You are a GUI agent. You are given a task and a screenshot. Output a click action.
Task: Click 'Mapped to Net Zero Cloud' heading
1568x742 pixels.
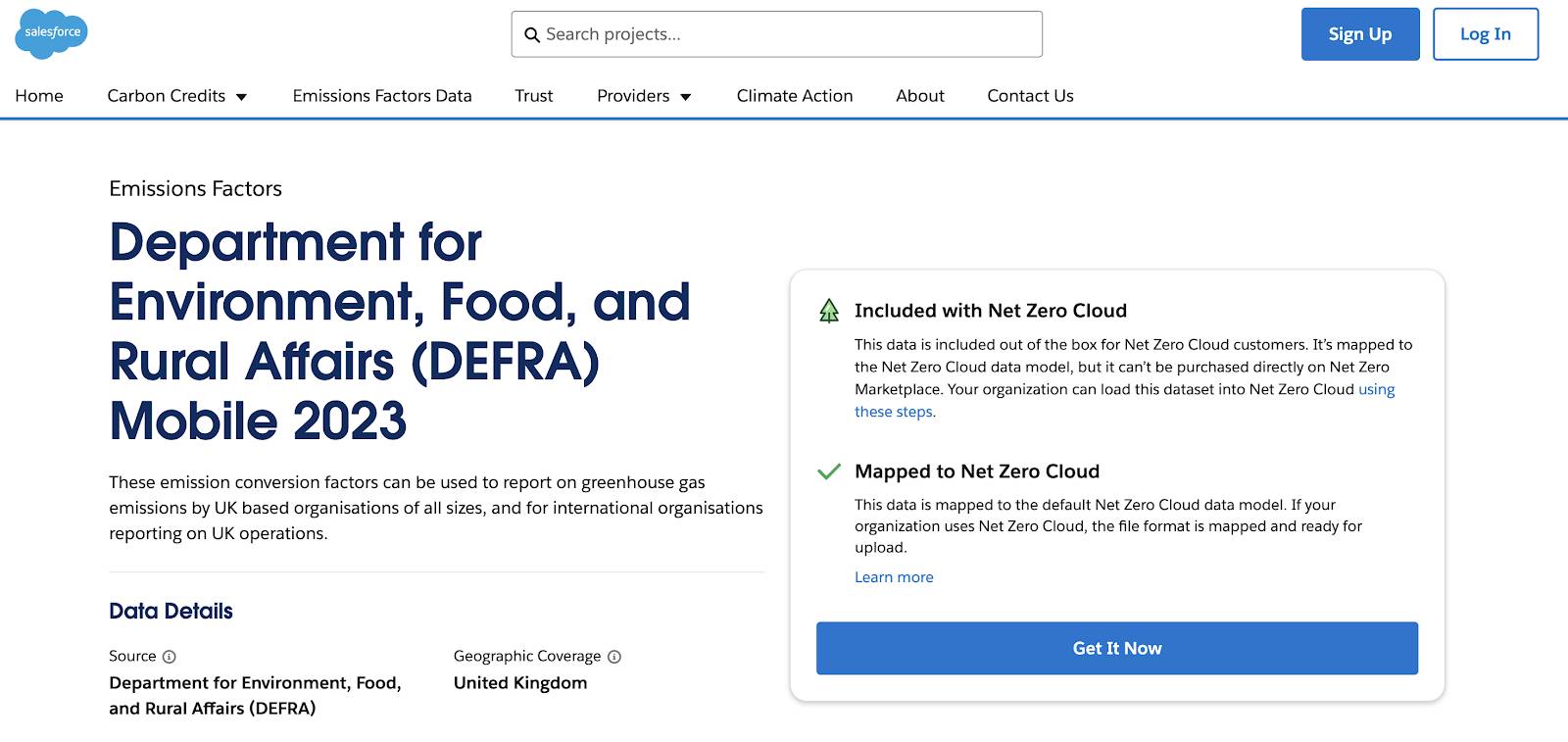(x=977, y=471)
